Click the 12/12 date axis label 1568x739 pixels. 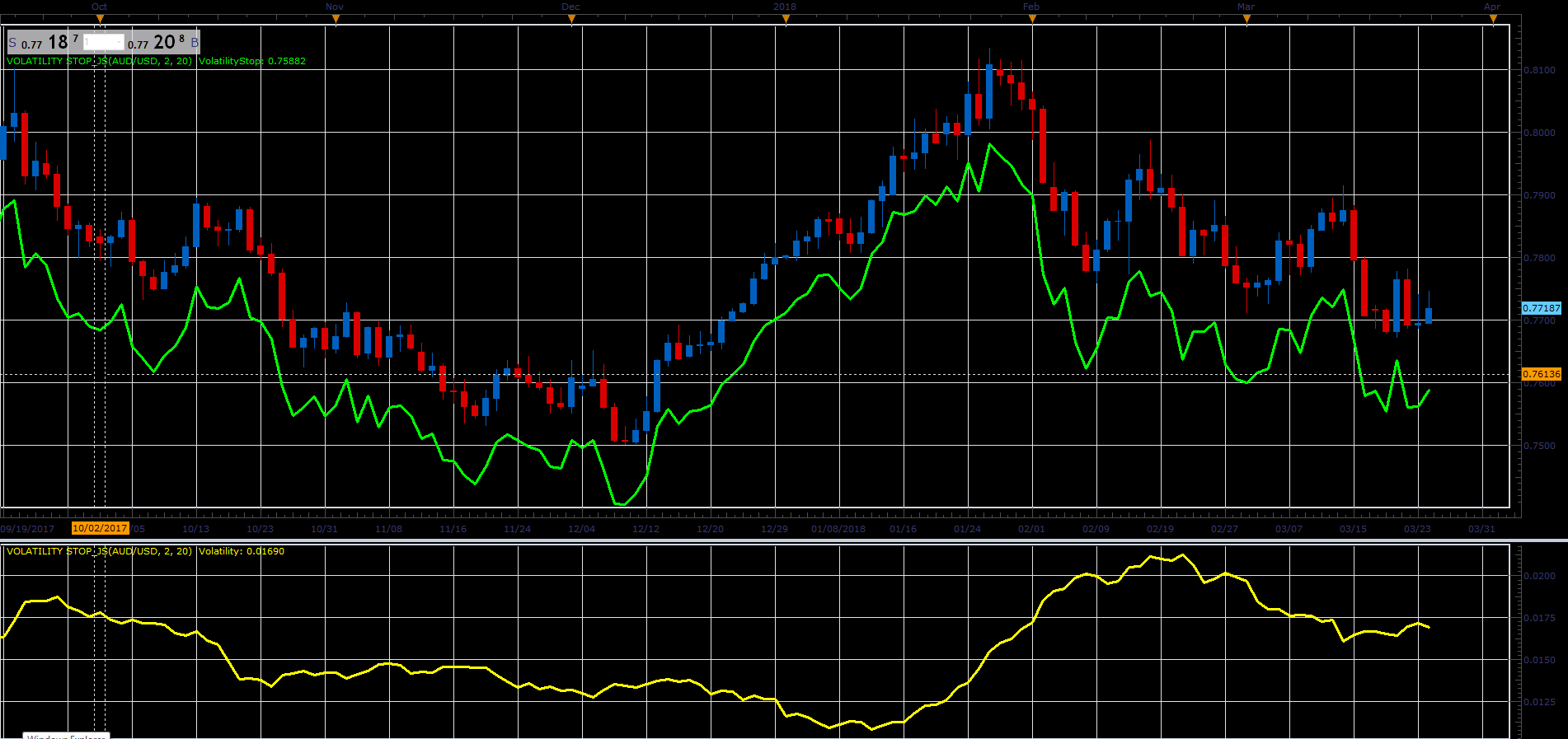tap(646, 529)
